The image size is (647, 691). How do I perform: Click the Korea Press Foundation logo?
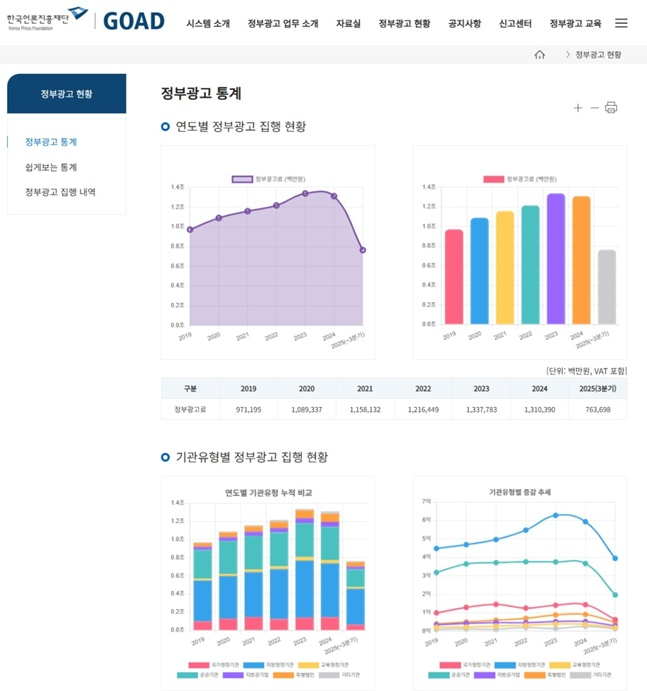46,19
